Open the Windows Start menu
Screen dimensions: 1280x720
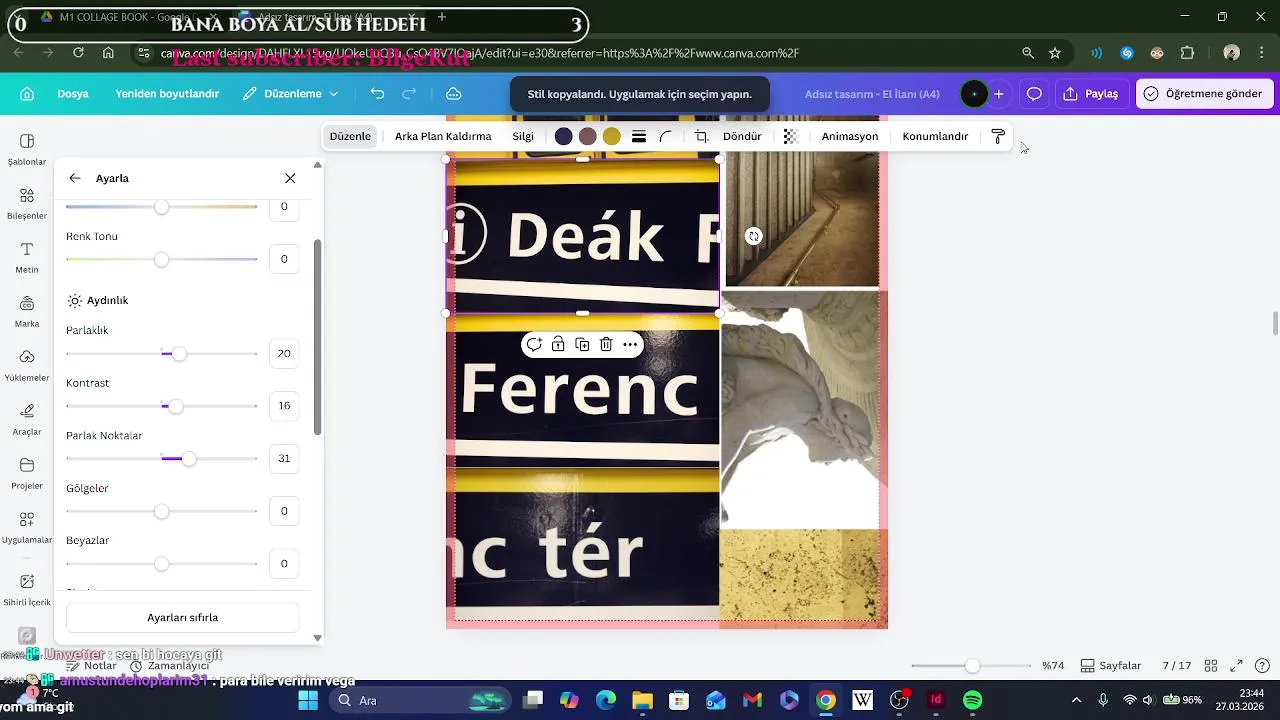(308, 700)
